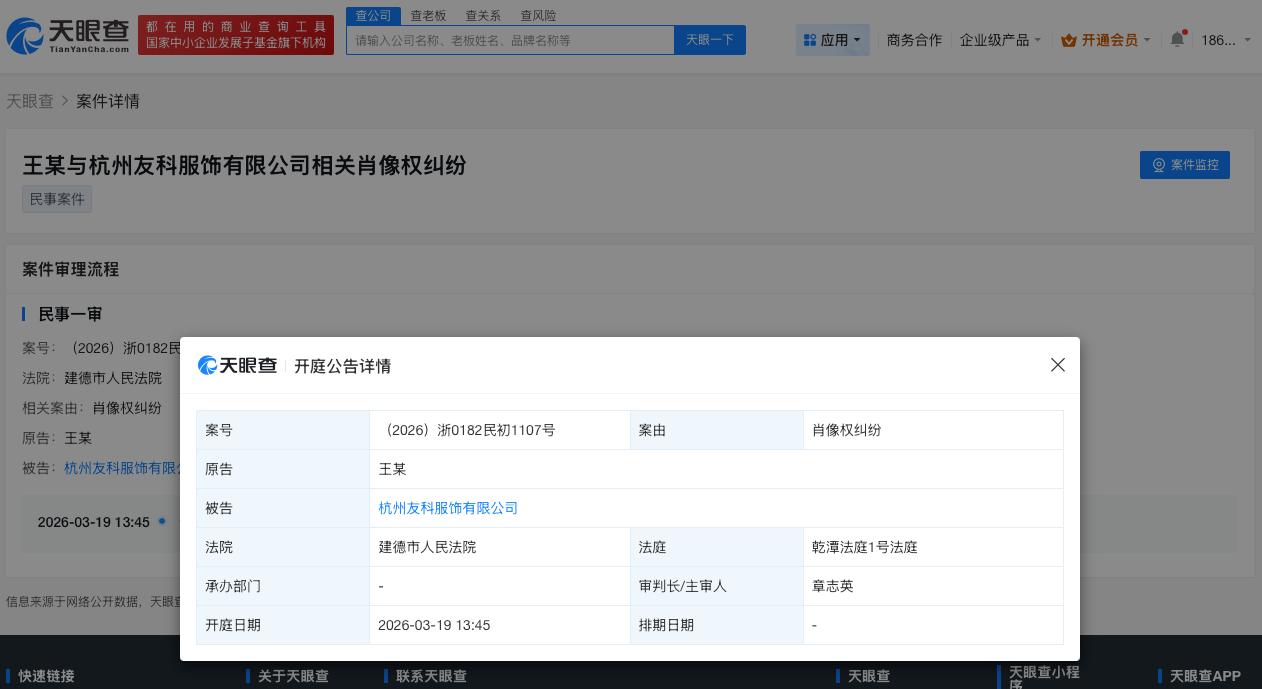Click the blue timeline dot next to 2026-03-19
1262x689 pixels.
(162, 521)
